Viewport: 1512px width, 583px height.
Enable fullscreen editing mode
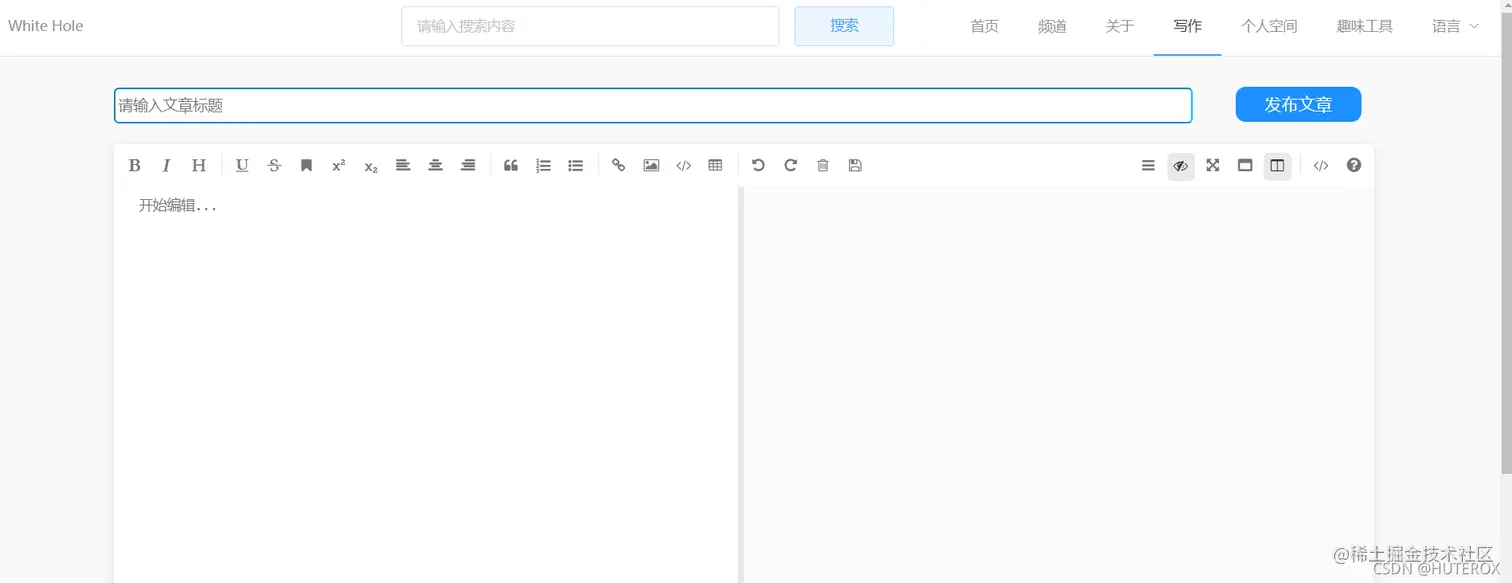point(1212,165)
